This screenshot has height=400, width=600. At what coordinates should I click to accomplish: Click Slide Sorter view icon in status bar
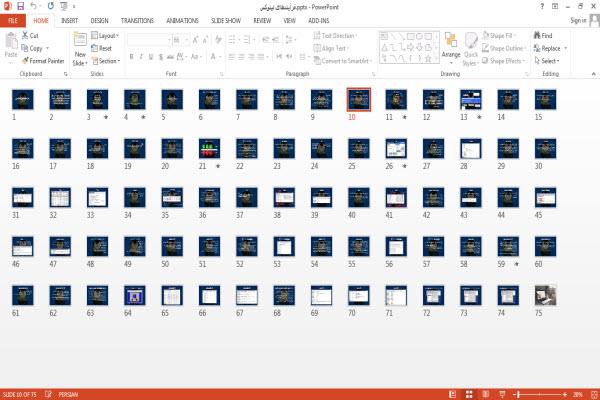coord(469,394)
